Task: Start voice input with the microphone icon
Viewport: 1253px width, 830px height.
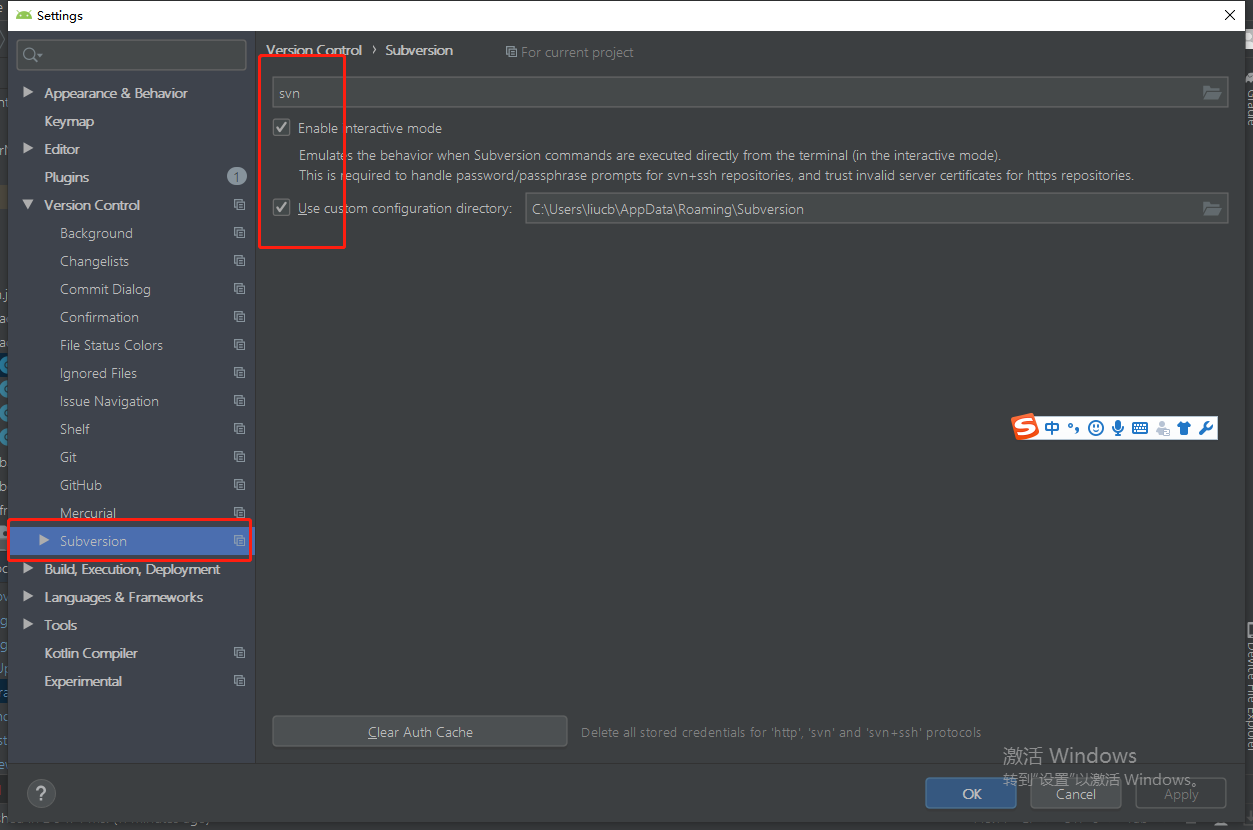Action: 1117,427
